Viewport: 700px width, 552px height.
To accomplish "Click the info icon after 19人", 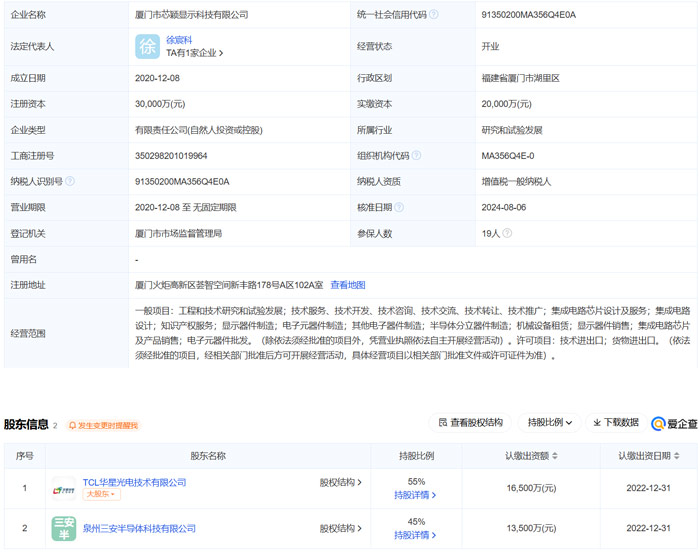I will coord(505,233).
